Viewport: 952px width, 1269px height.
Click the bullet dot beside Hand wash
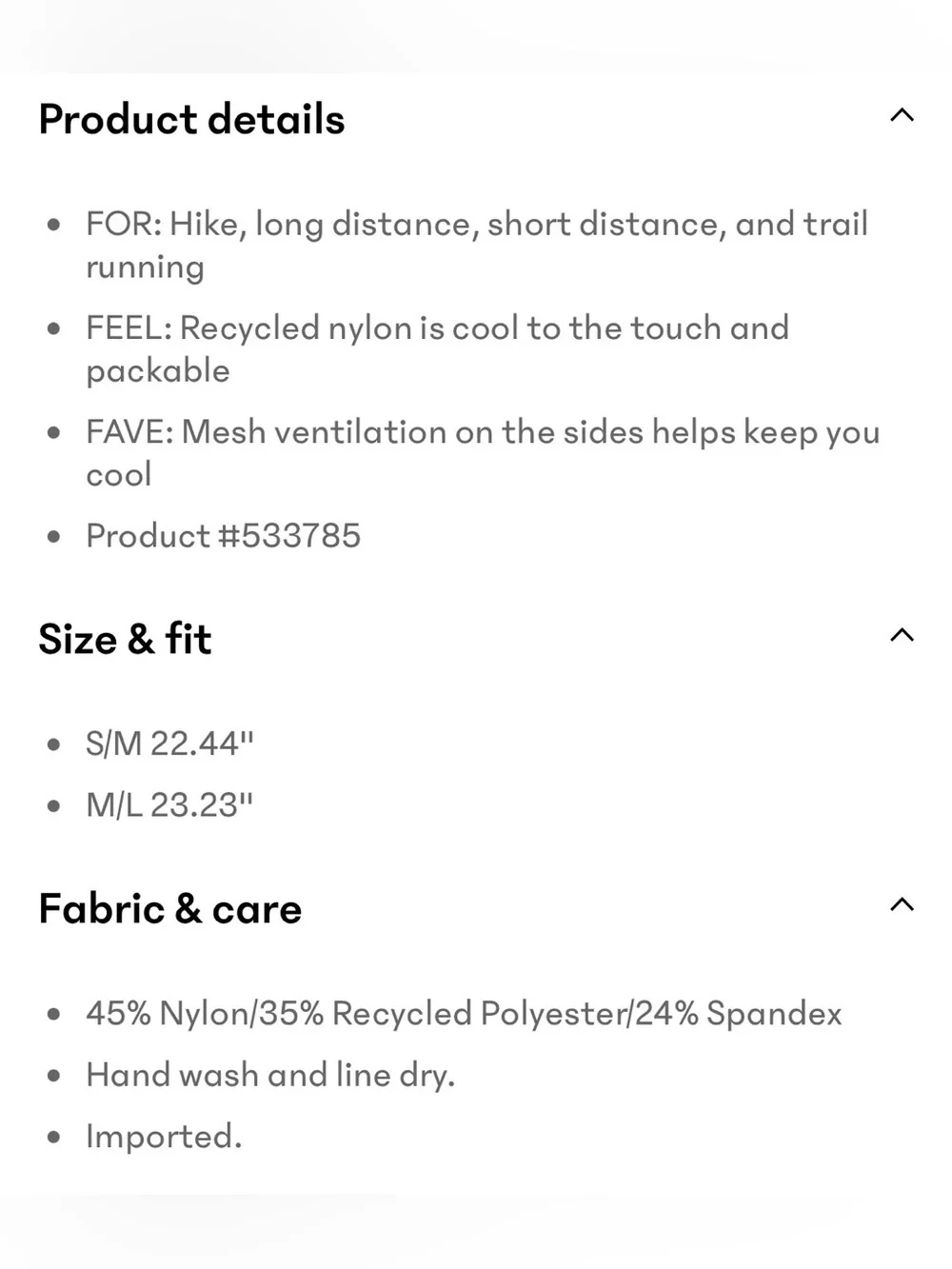pyautogui.click(x=54, y=1076)
